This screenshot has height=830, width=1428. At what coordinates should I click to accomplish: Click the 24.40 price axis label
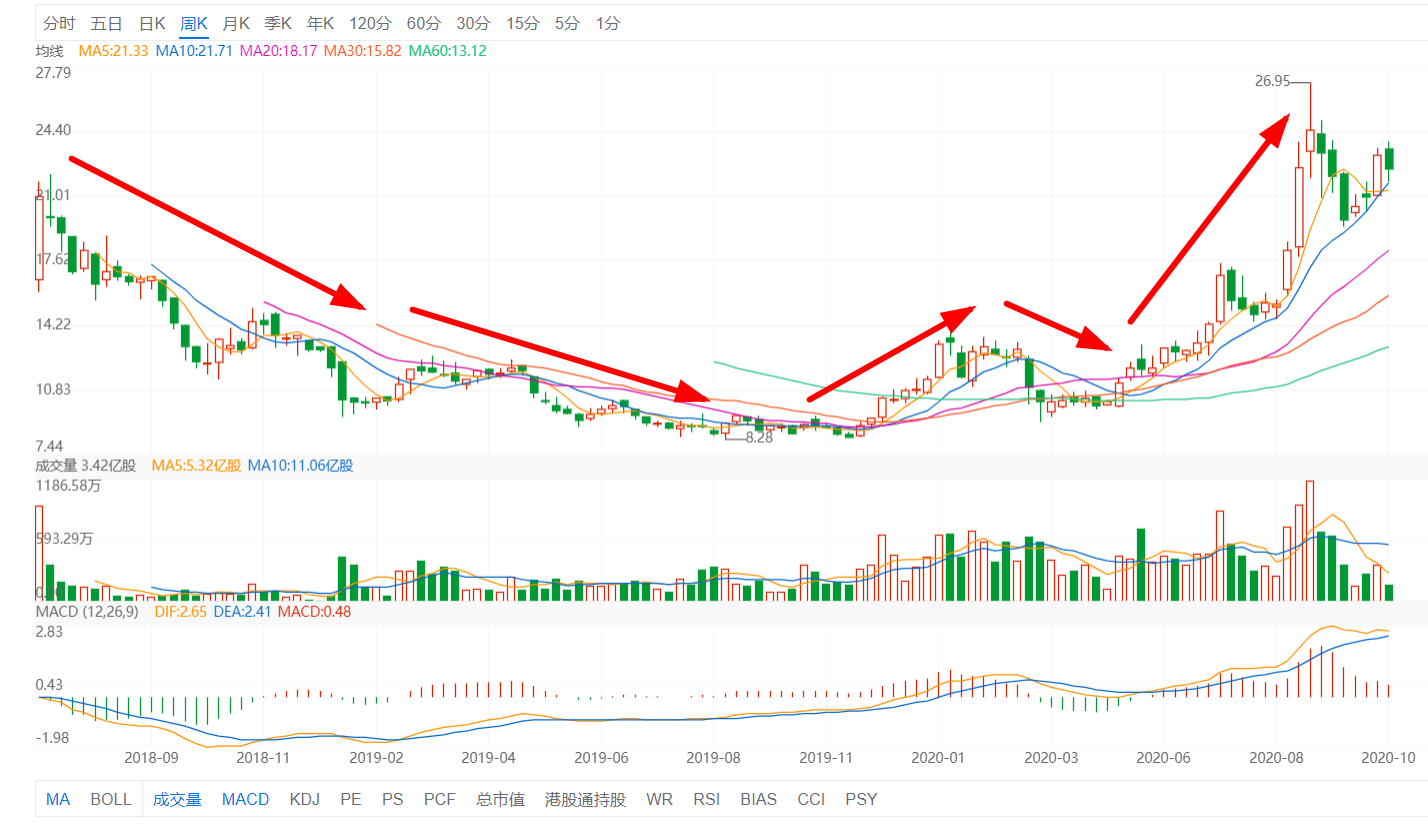pos(53,130)
